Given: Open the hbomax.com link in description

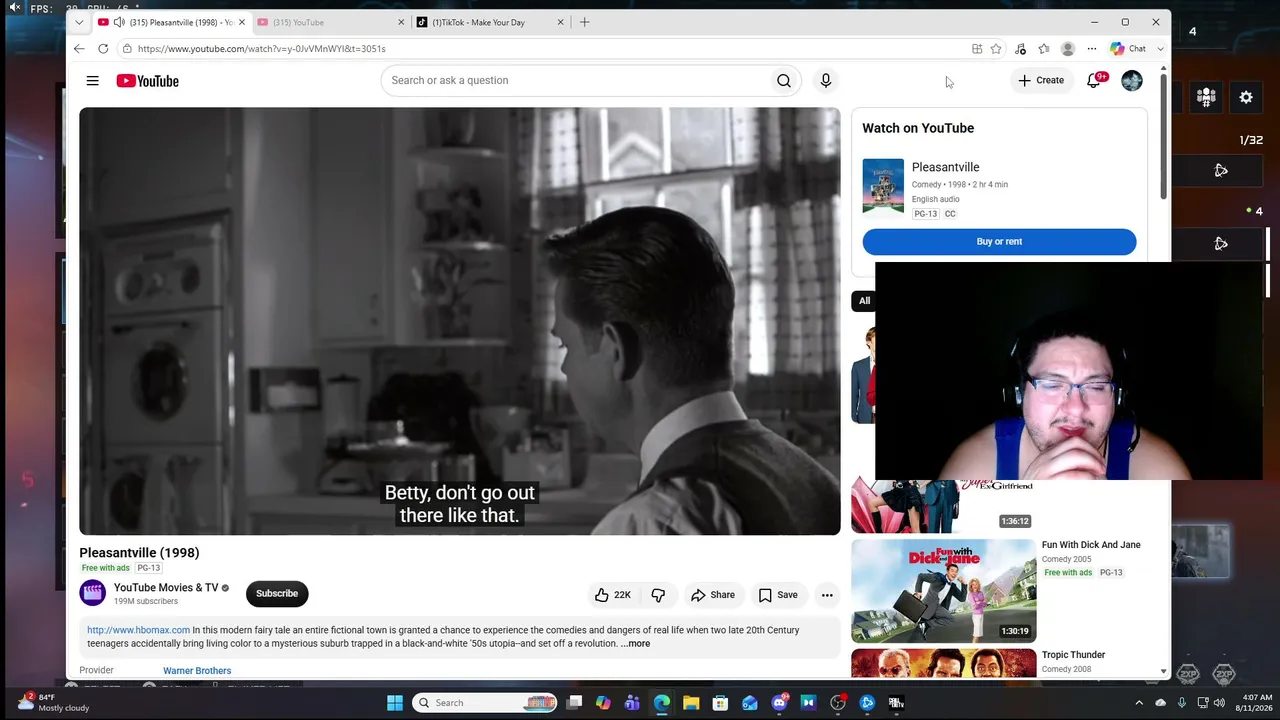Looking at the screenshot, I should 138,630.
